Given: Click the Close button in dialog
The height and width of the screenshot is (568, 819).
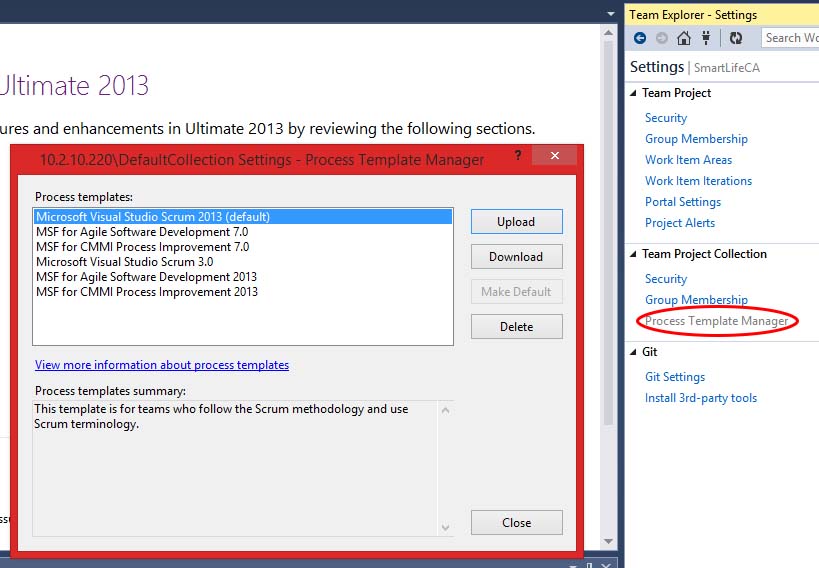Looking at the screenshot, I should (x=517, y=523).
